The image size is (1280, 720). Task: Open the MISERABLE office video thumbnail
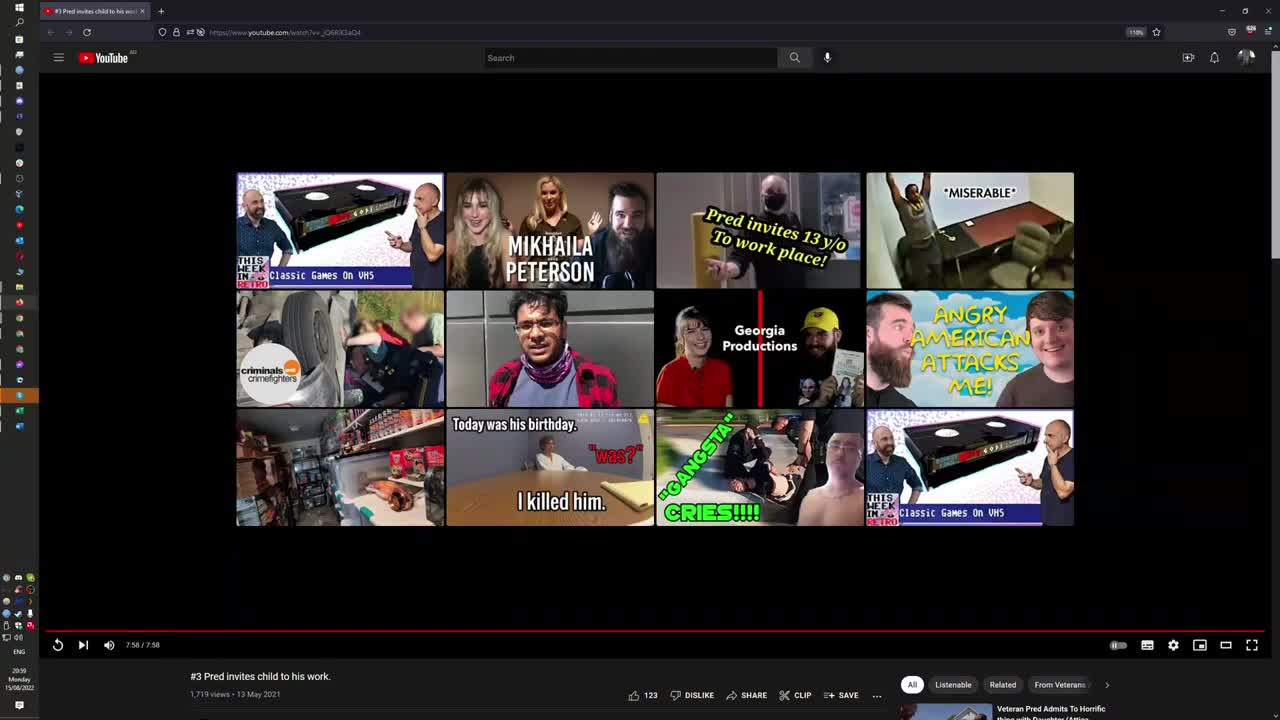tap(970, 230)
